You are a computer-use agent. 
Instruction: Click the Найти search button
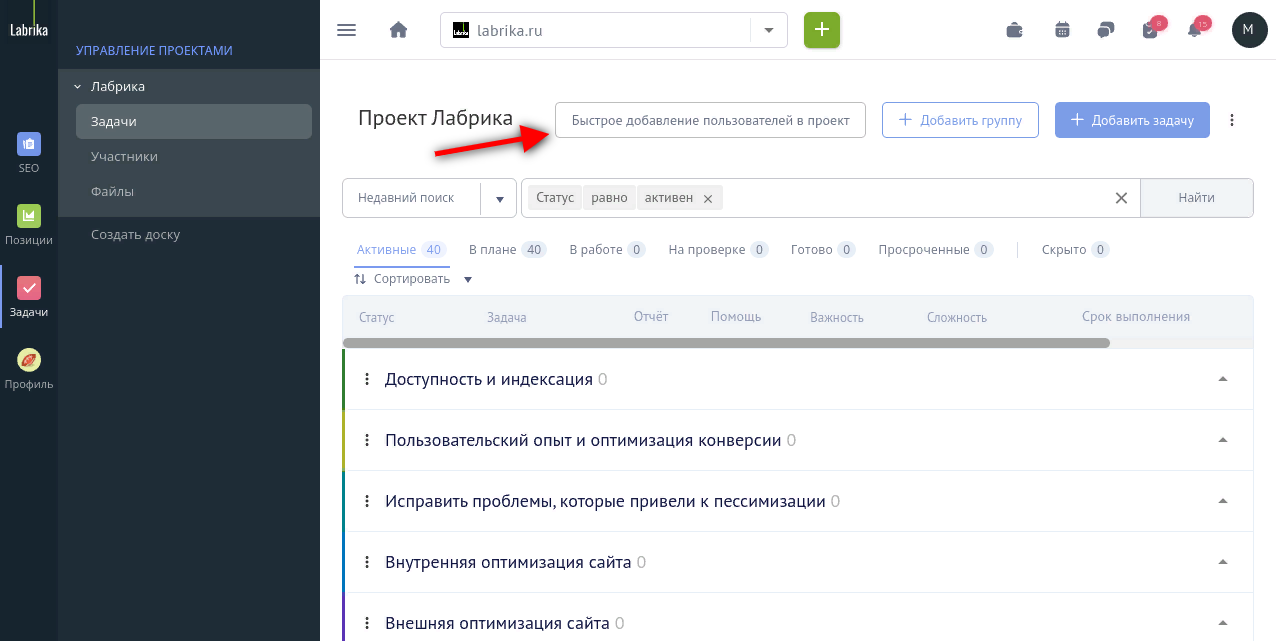point(1196,198)
